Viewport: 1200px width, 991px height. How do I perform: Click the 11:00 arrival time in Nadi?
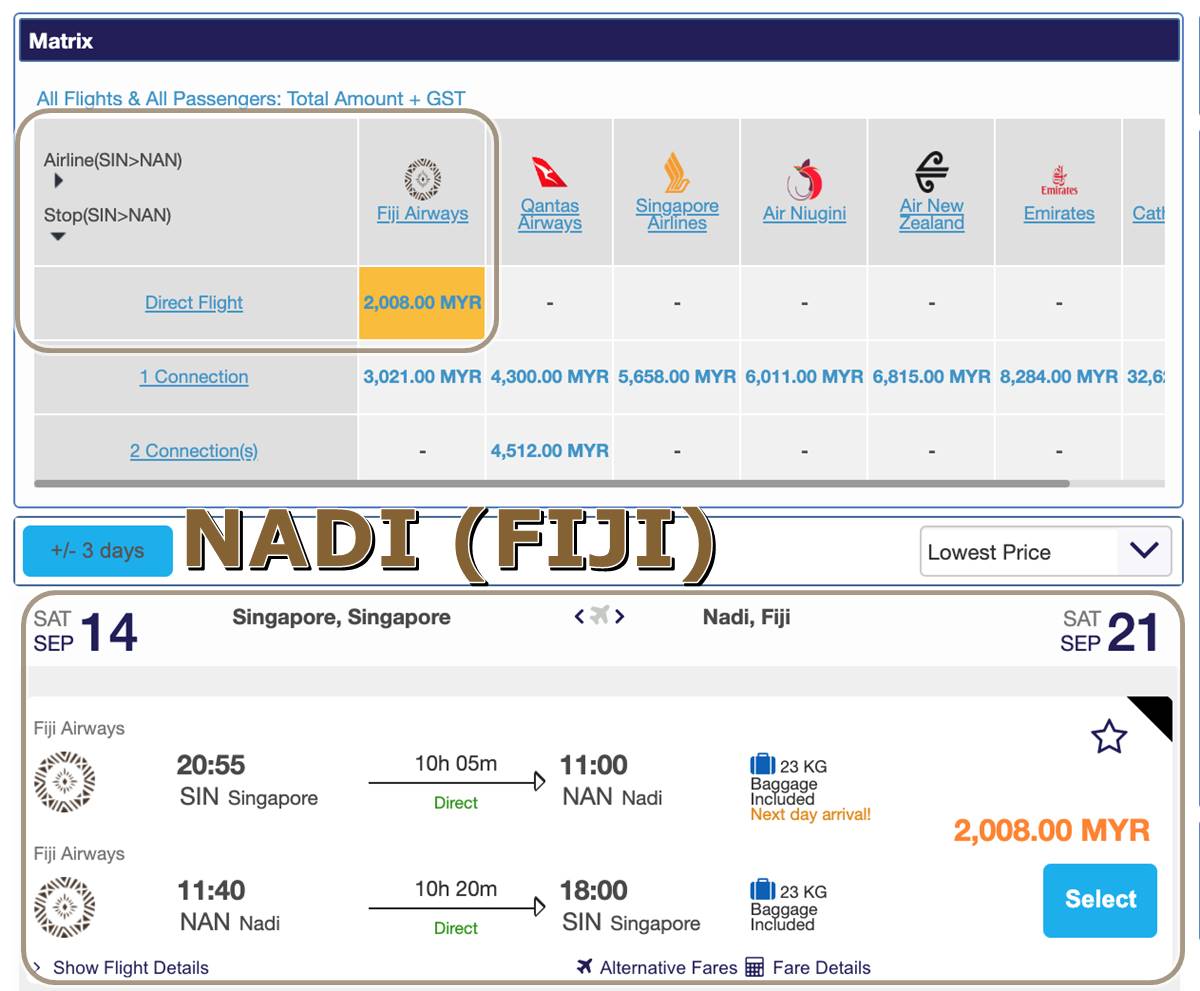(594, 765)
